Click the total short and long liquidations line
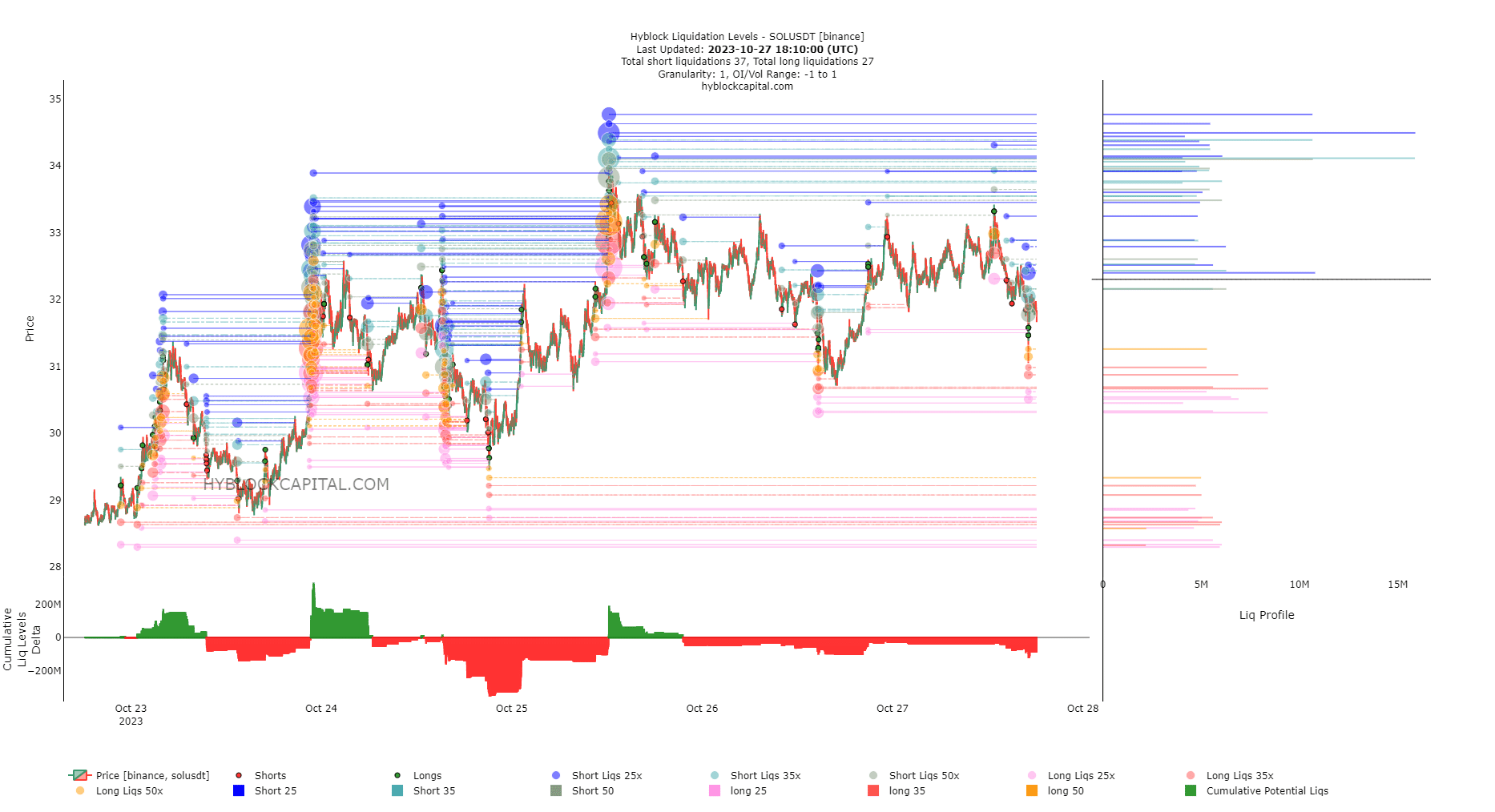 747,62
